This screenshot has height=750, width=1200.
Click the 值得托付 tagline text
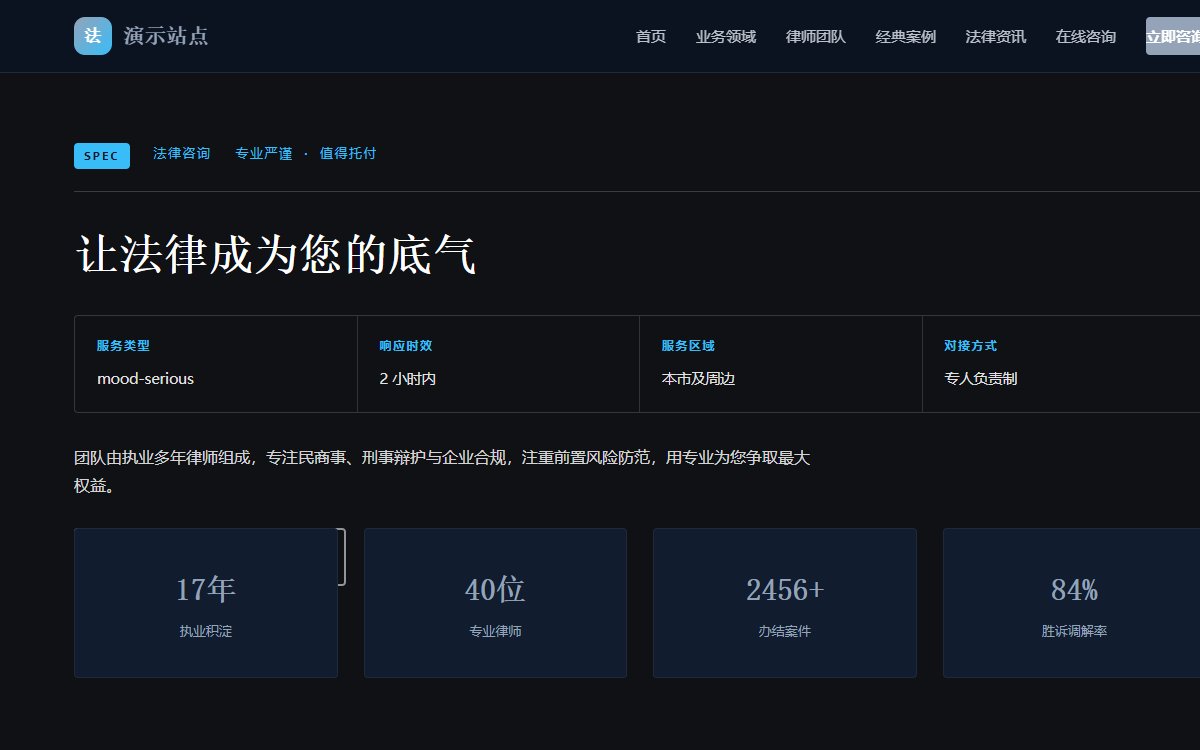pyautogui.click(x=348, y=154)
